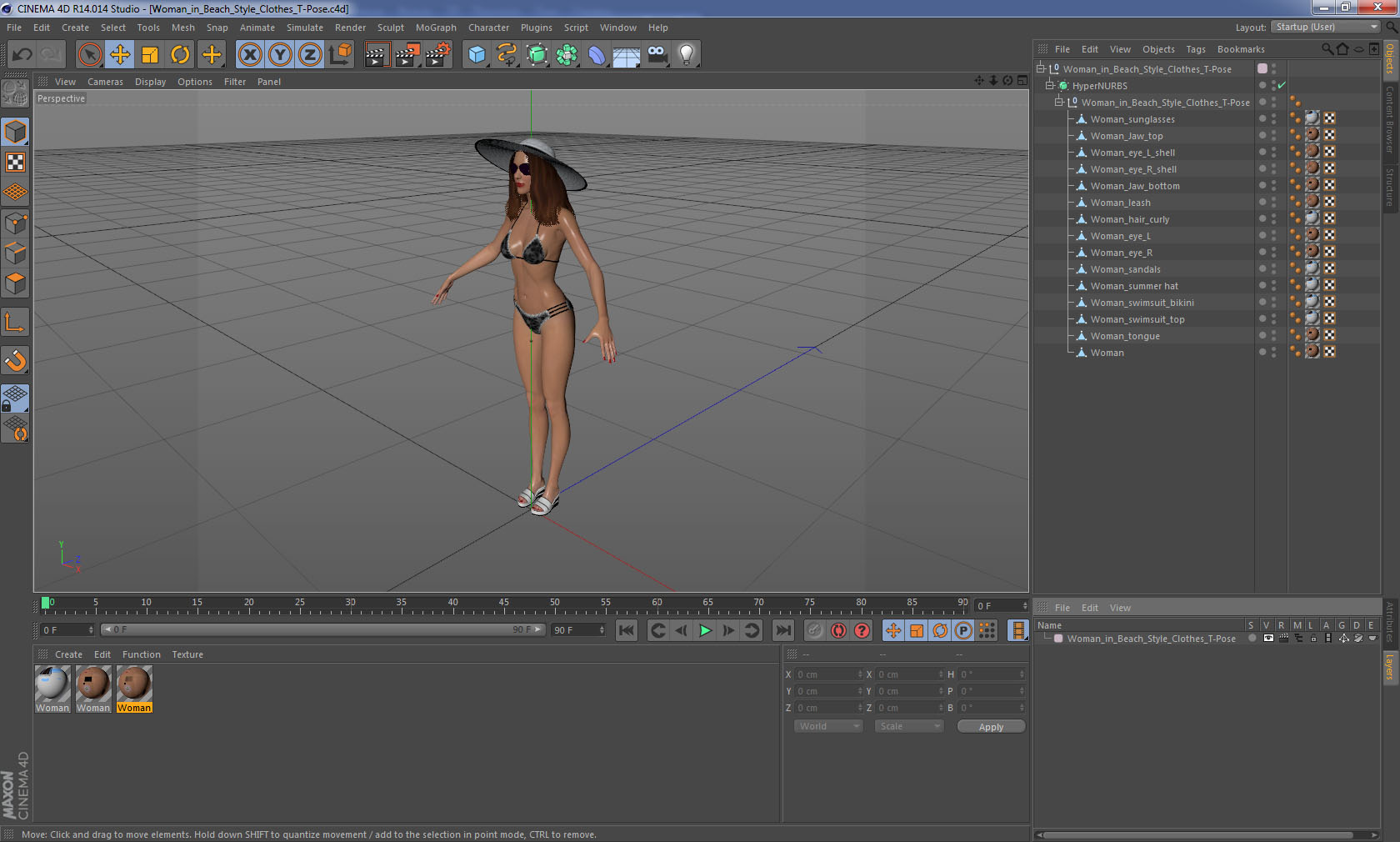
Task: Collapse nested Woman_in_Beach_Style_Clothes_T-Pose group under HyperNURBS
Action: click(1059, 103)
